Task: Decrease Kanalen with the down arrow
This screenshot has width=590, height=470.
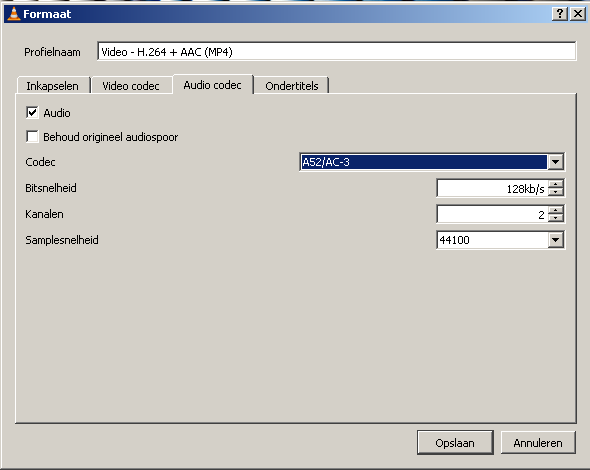Action: coord(556,218)
